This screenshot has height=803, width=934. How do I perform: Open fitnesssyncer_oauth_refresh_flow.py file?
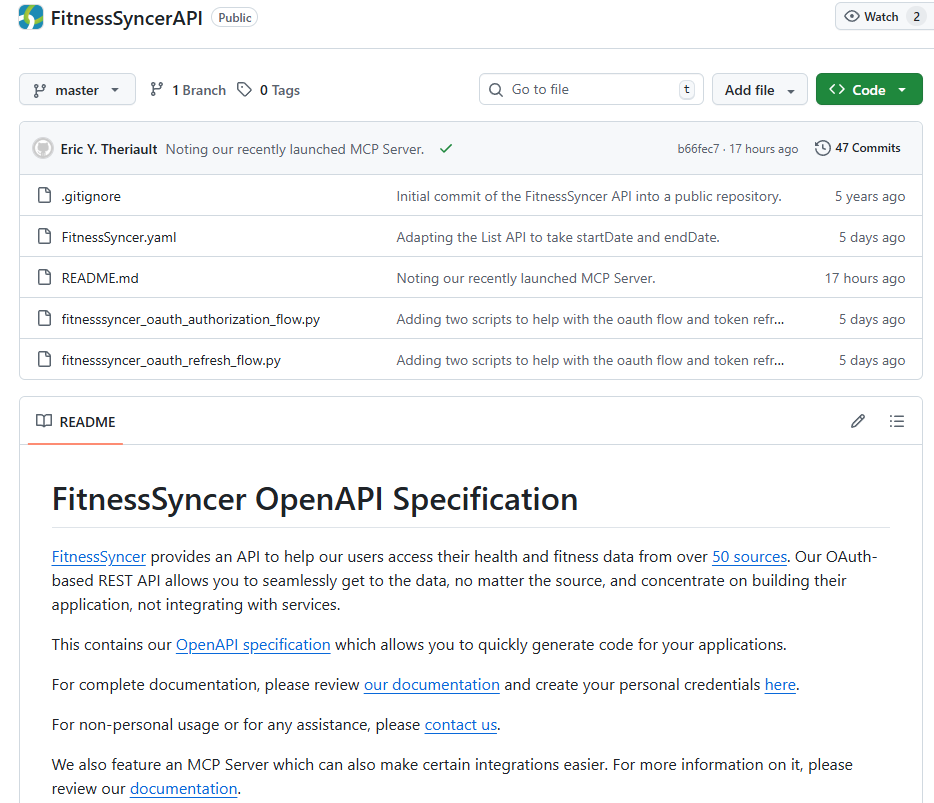pos(171,360)
